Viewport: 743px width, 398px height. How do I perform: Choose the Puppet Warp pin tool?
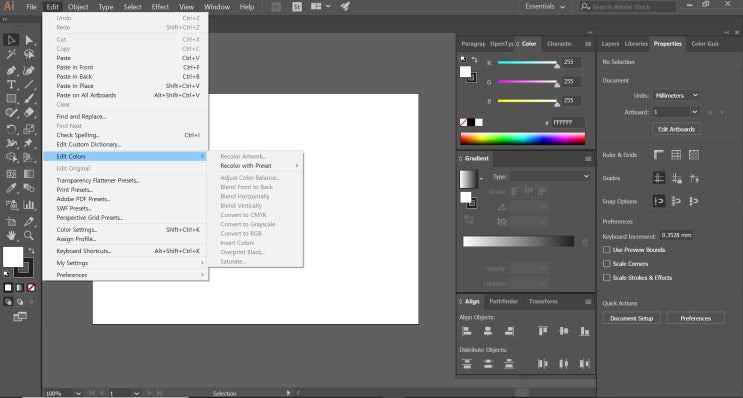[x=29, y=143]
